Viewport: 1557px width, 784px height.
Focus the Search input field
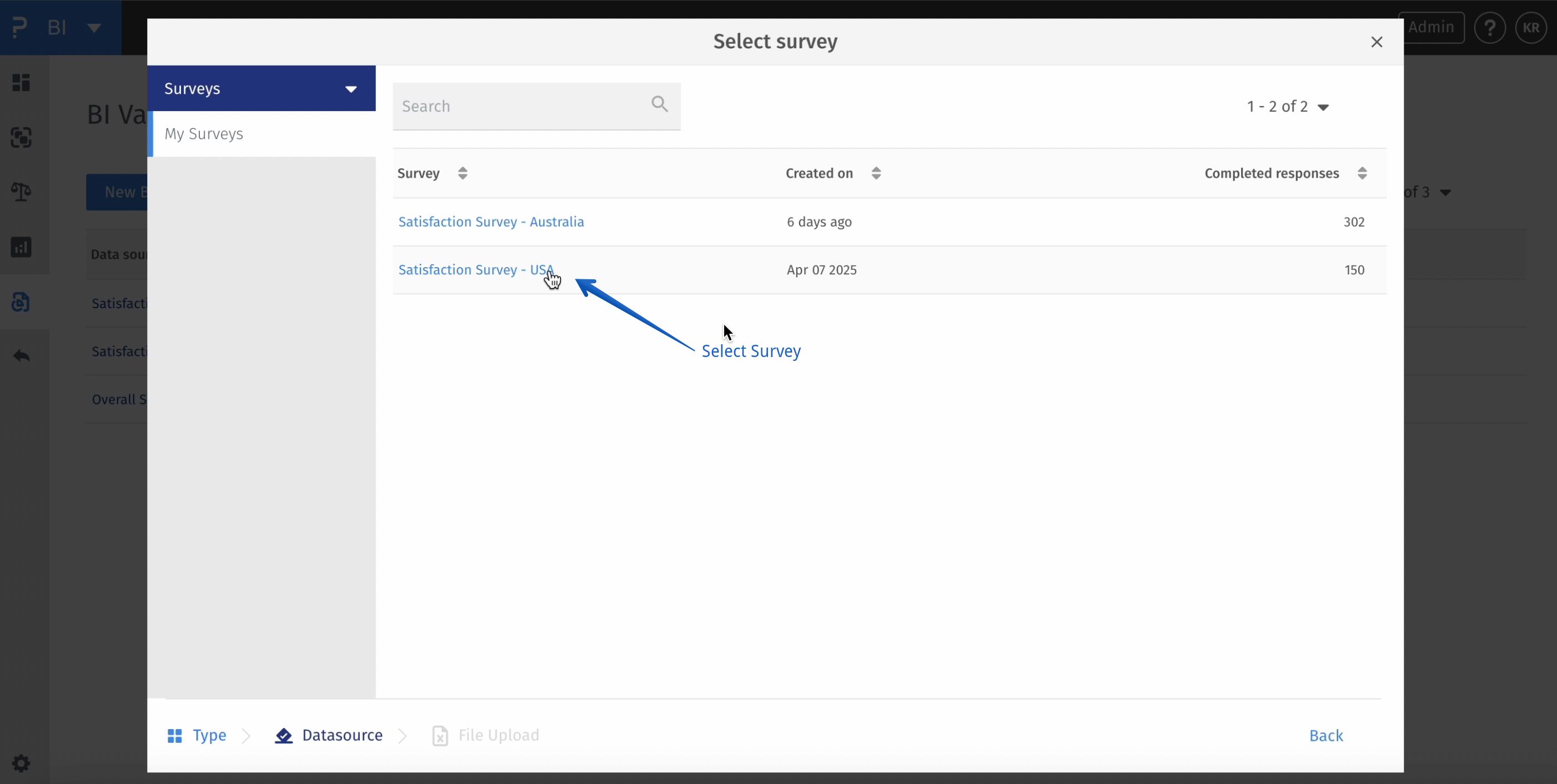[520, 107]
